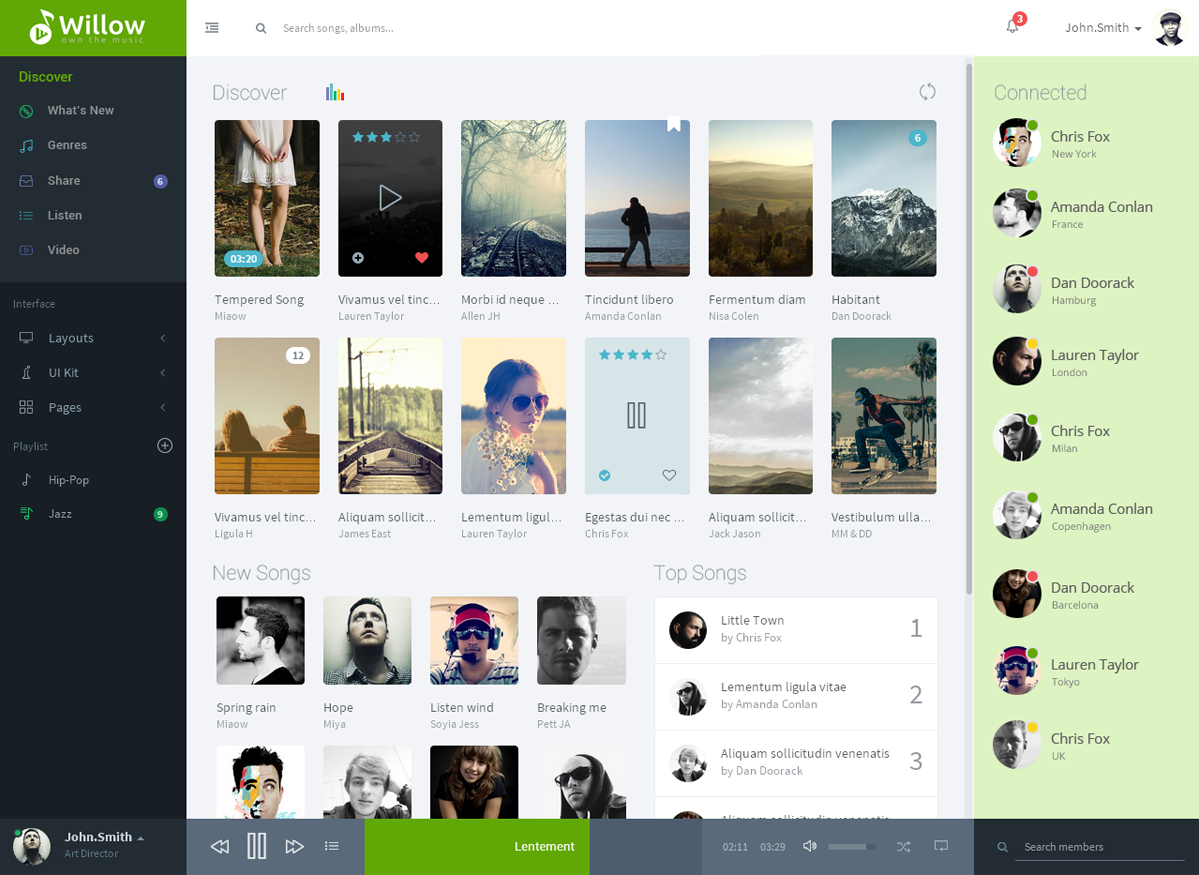Open Share menu item with badge 6

pyautogui.click(x=93, y=181)
